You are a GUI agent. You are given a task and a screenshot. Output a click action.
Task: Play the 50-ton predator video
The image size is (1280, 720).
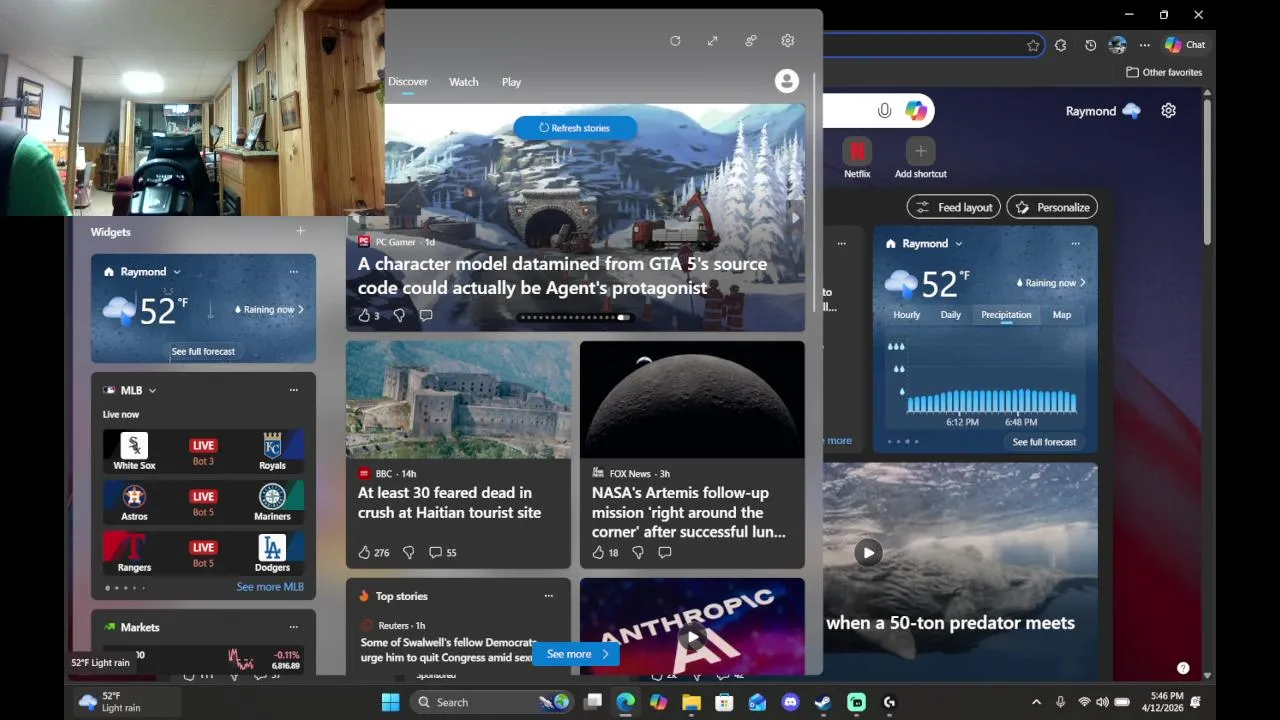[x=868, y=552]
